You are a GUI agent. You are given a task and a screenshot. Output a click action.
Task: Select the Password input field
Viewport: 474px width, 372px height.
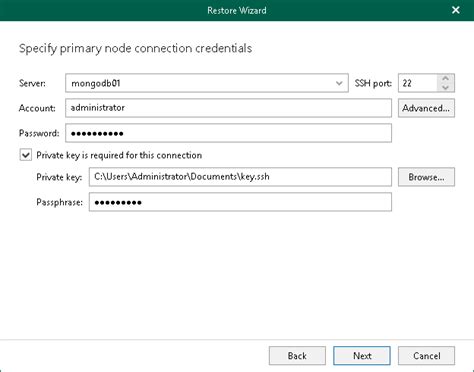(228, 133)
